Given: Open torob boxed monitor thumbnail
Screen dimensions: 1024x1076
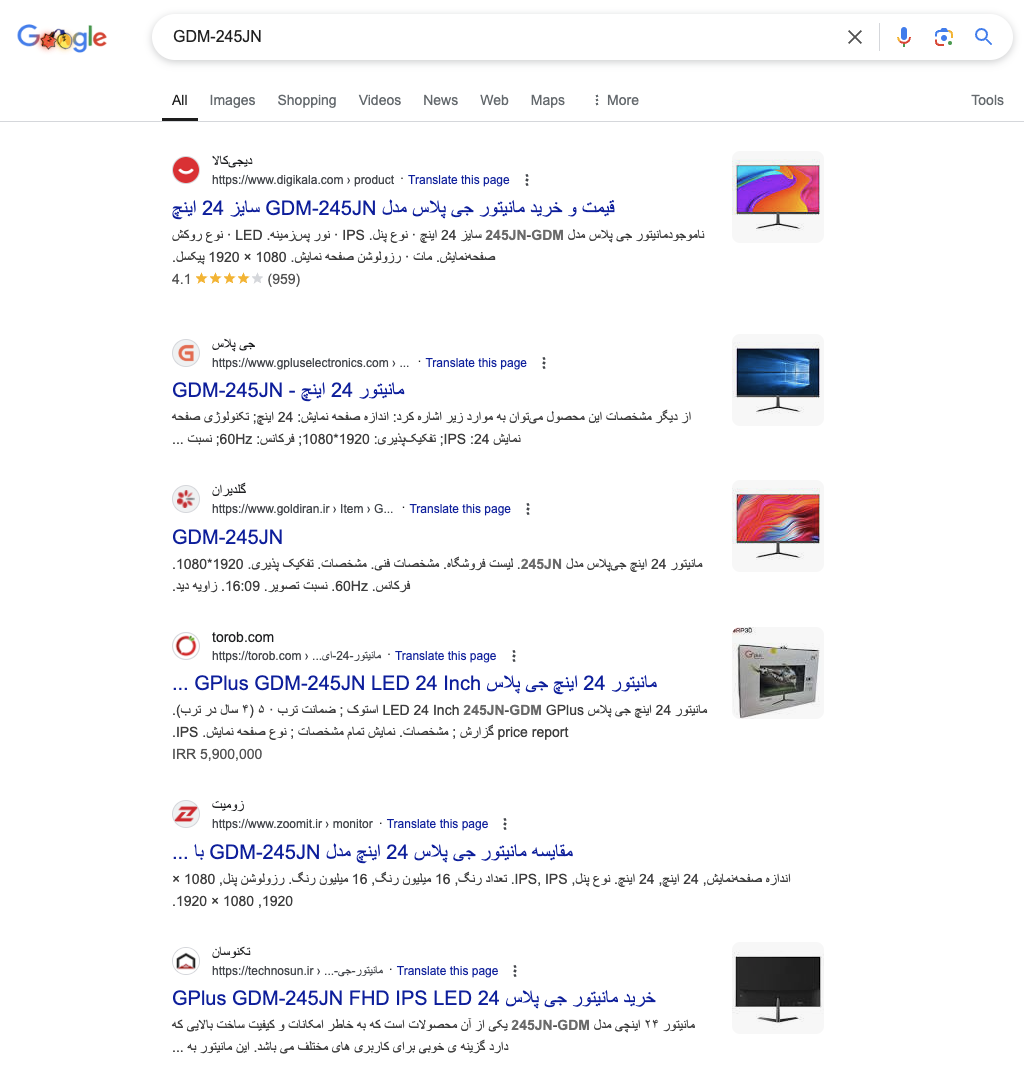Looking at the screenshot, I should pyautogui.click(x=778, y=673).
